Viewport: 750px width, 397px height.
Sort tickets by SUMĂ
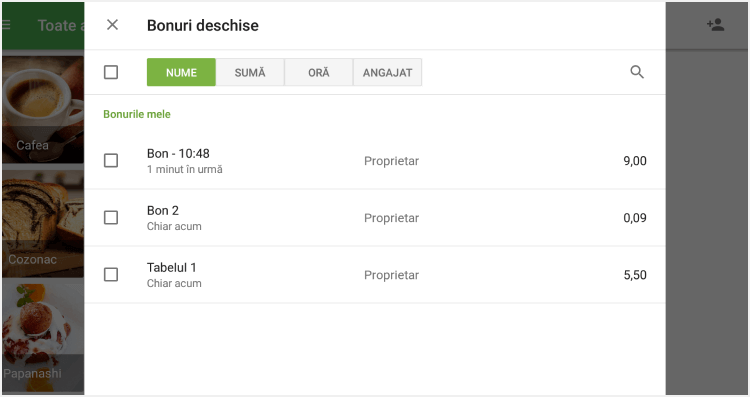250,72
